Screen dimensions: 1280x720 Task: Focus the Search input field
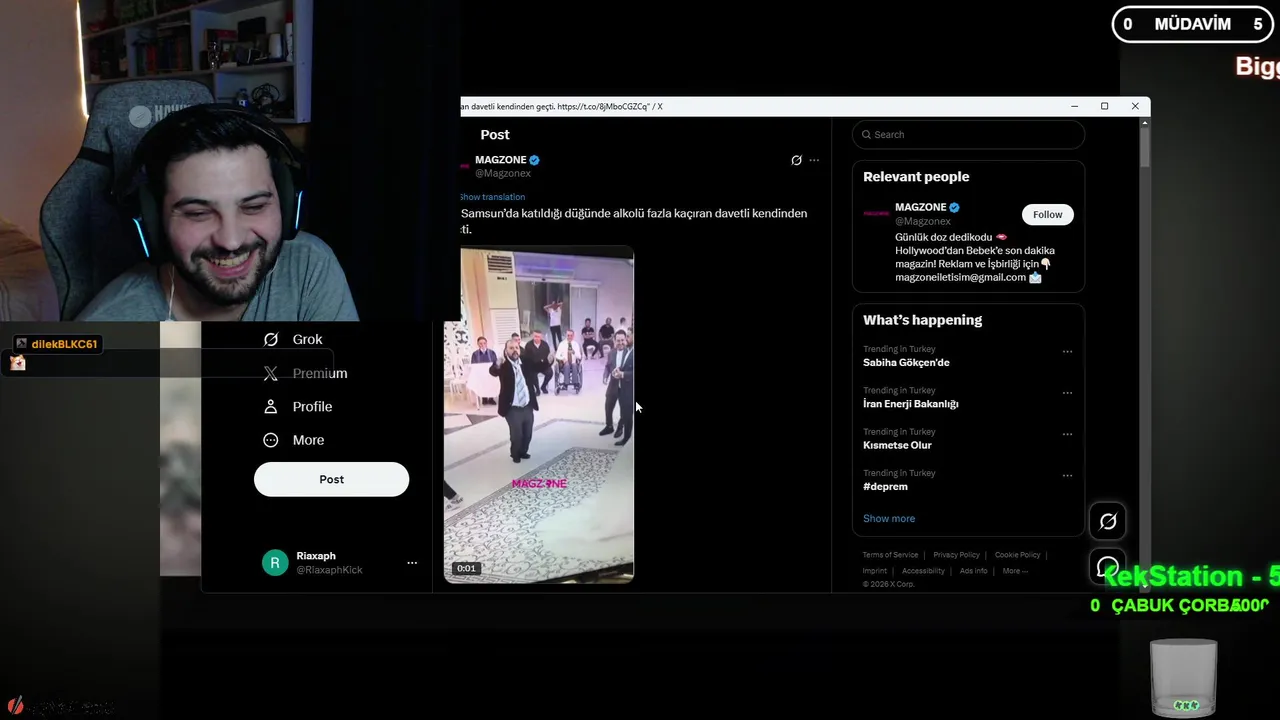(x=968, y=135)
